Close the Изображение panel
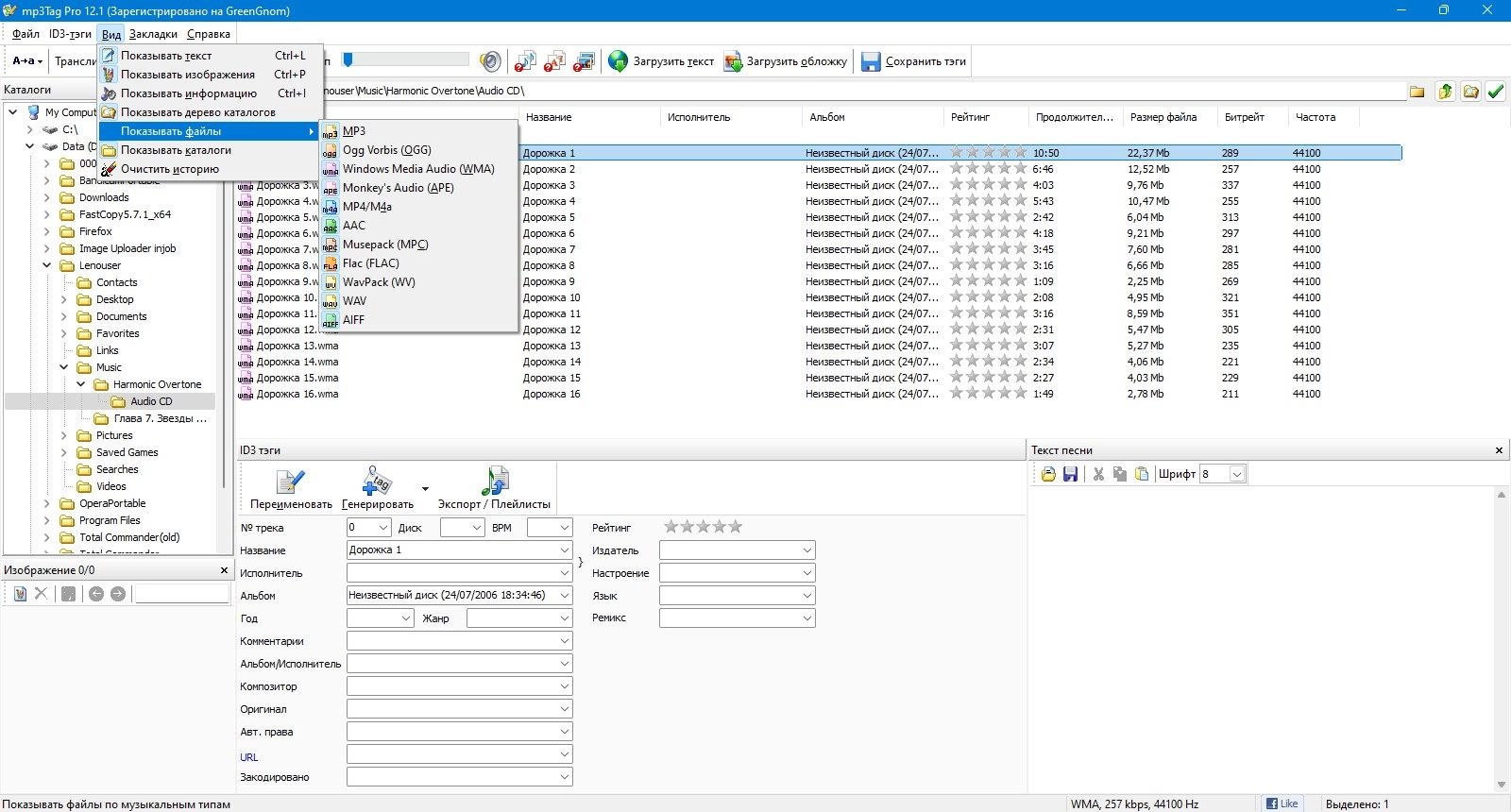The image size is (1511, 812). tap(224, 570)
